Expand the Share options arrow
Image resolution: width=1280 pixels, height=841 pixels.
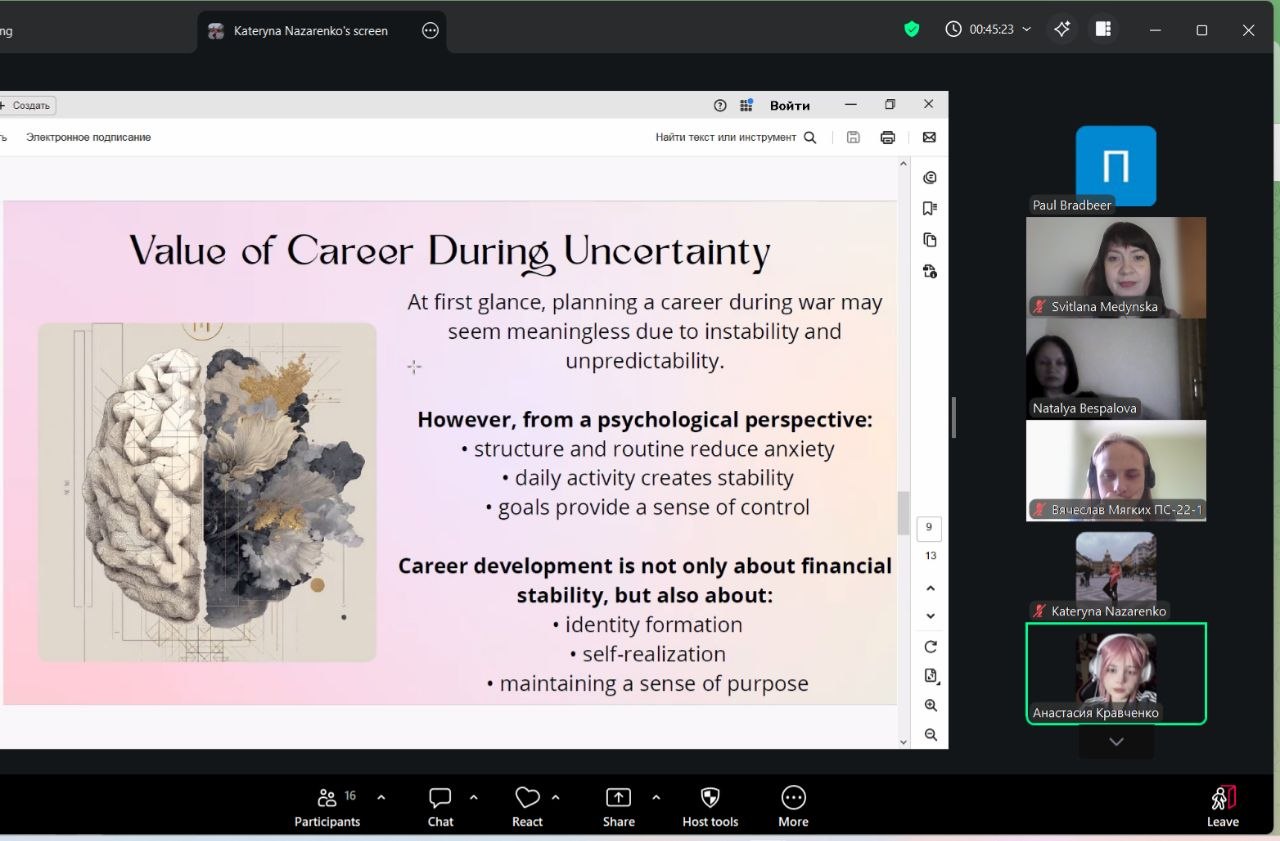tap(656, 797)
